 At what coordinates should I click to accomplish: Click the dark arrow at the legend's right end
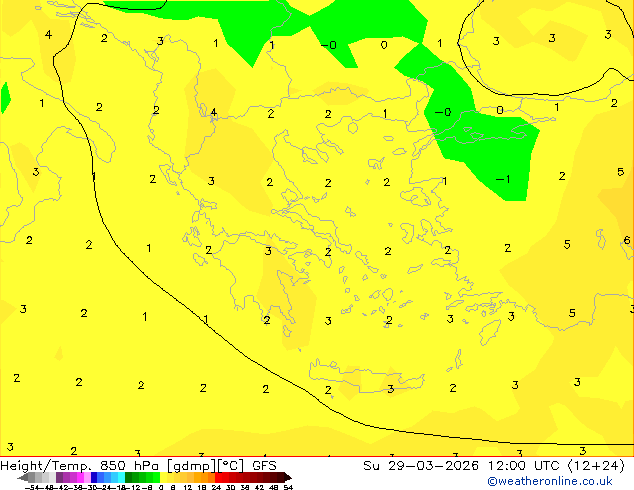288,477
